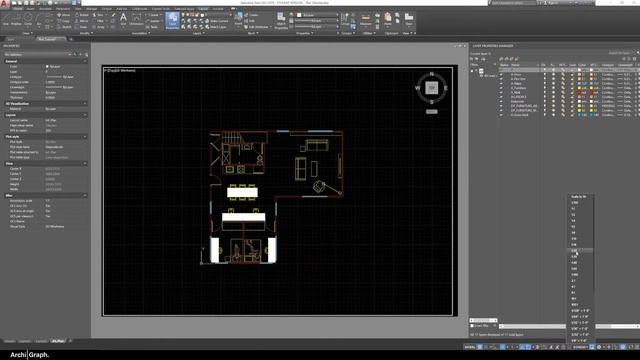Click Match Properties in the ribbon

pyautogui.click(x=281, y=20)
